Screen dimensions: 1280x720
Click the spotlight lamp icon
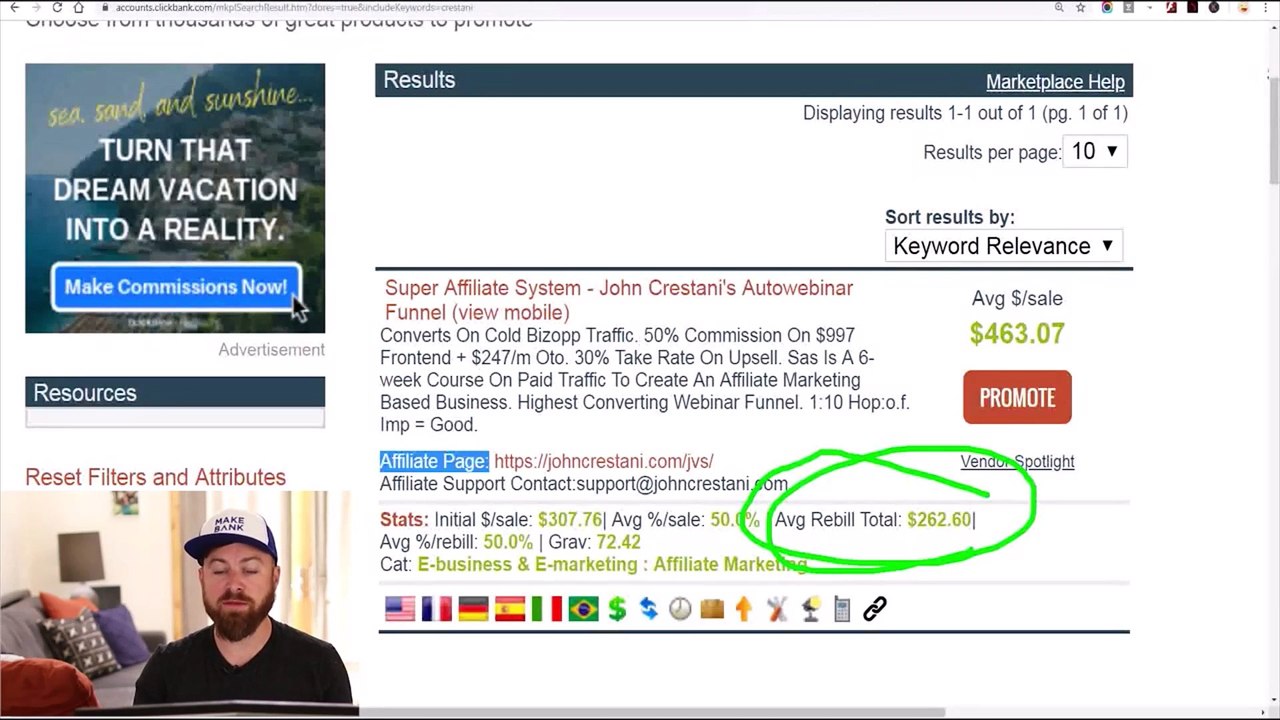(x=810, y=608)
